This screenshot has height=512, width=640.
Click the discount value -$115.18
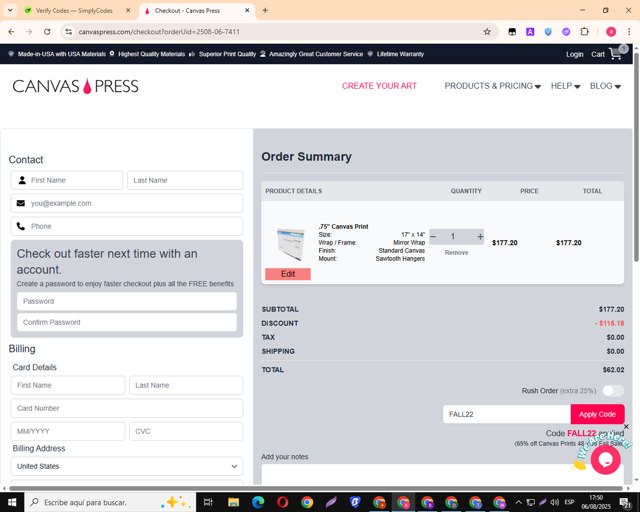pyautogui.click(x=609, y=323)
